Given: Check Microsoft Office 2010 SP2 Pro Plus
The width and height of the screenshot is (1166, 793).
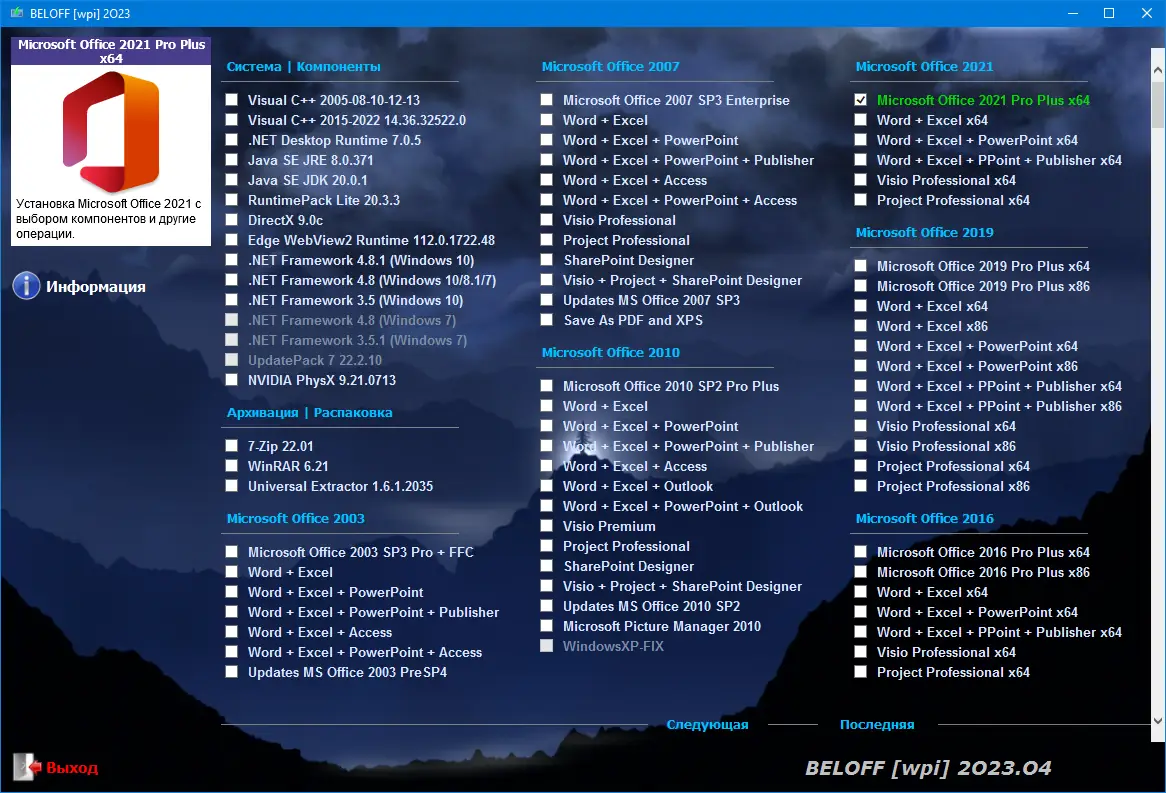Looking at the screenshot, I should [x=547, y=386].
